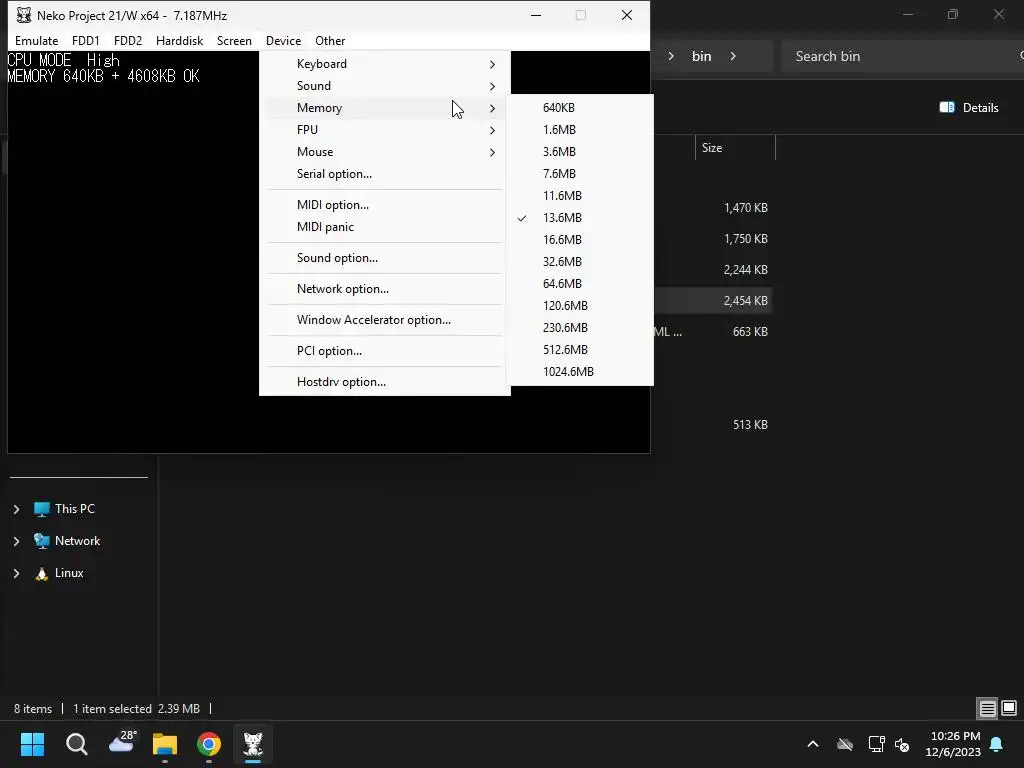Select the 2,454 KB file row
The width and height of the screenshot is (1024, 768).
point(712,301)
